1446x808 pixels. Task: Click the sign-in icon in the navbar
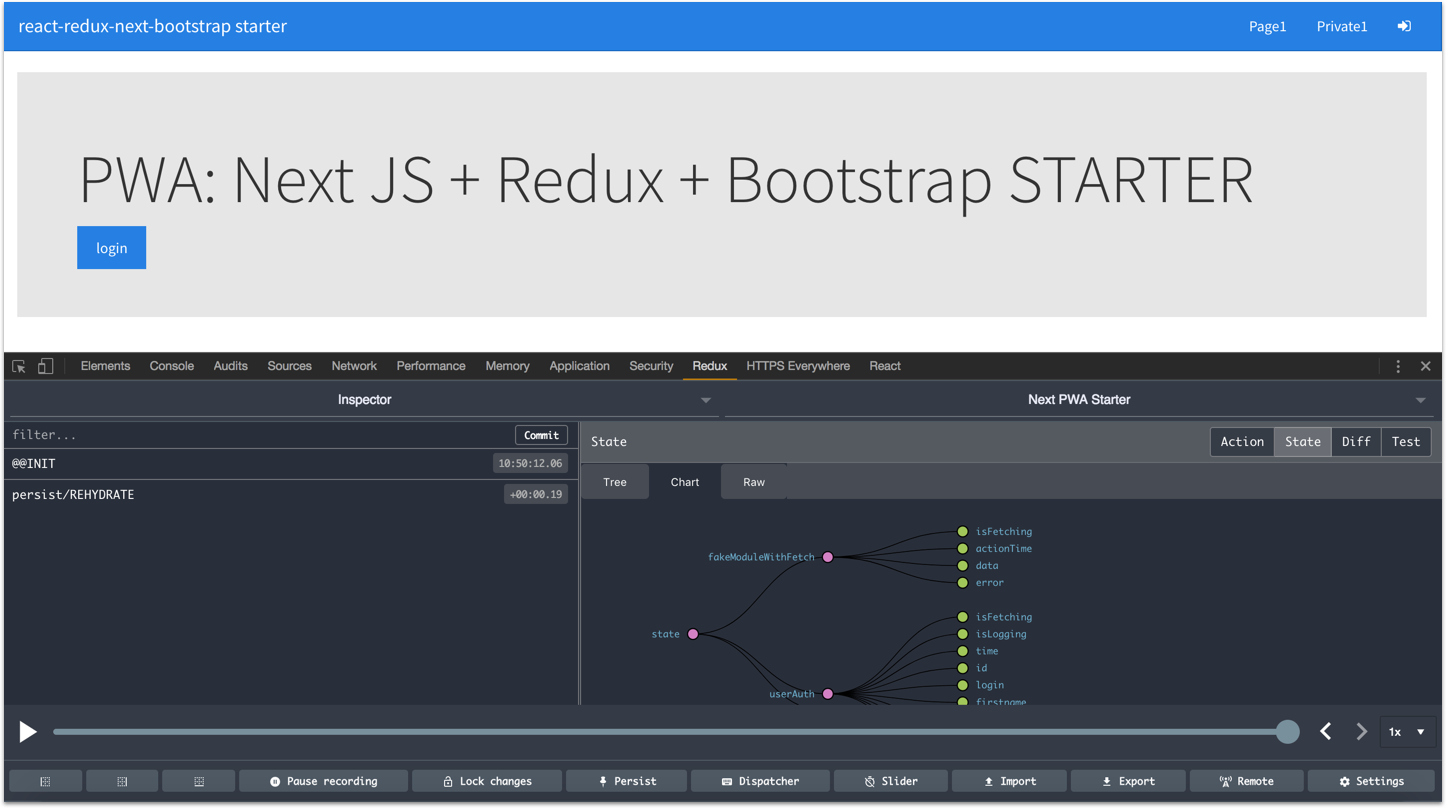pyautogui.click(x=1404, y=26)
